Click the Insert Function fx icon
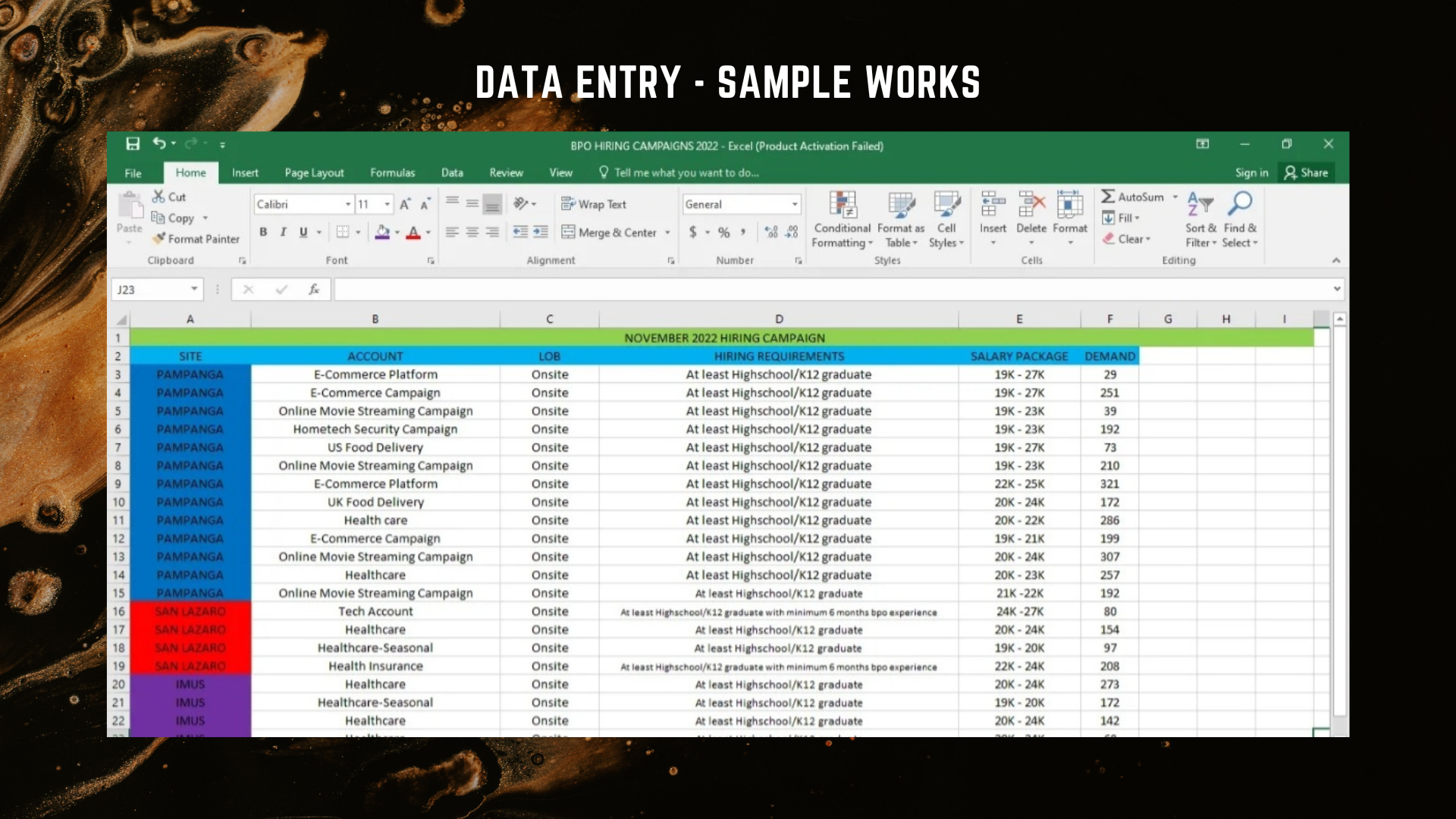Viewport: 1456px width, 819px height. coord(314,289)
